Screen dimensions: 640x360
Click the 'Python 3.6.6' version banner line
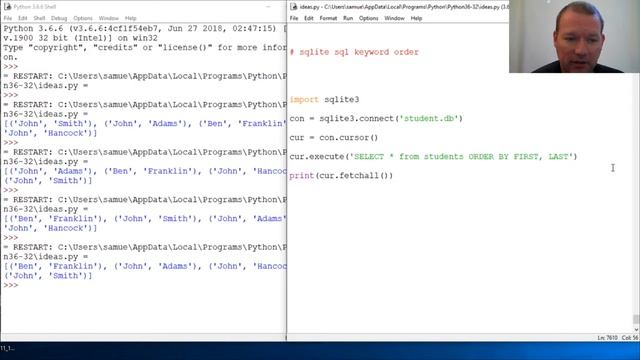[145, 29]
